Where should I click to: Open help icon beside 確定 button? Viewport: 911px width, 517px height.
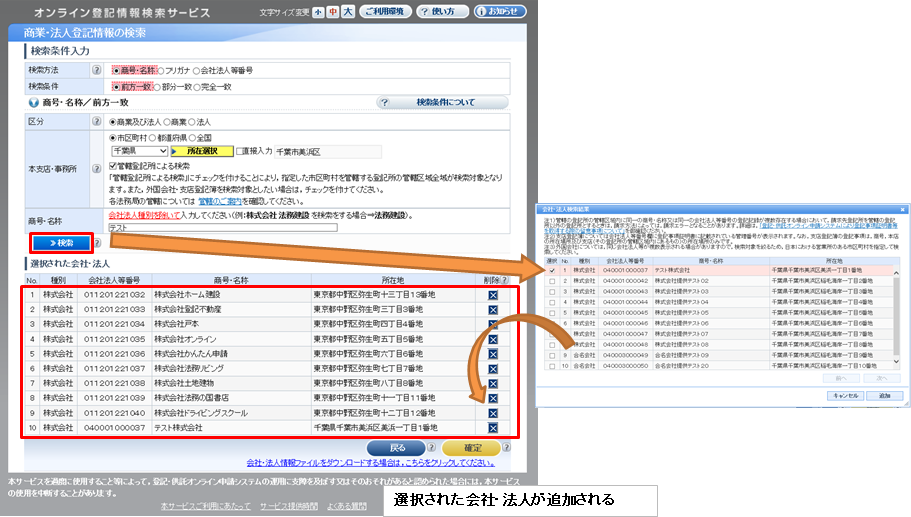(x=506, y=447)
